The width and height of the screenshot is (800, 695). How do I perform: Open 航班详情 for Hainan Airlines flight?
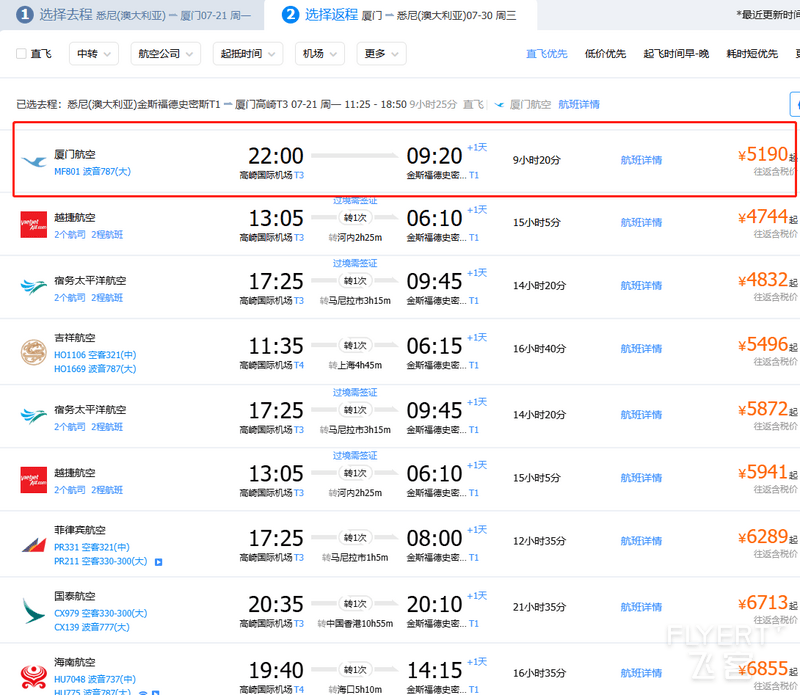[641, 674]
